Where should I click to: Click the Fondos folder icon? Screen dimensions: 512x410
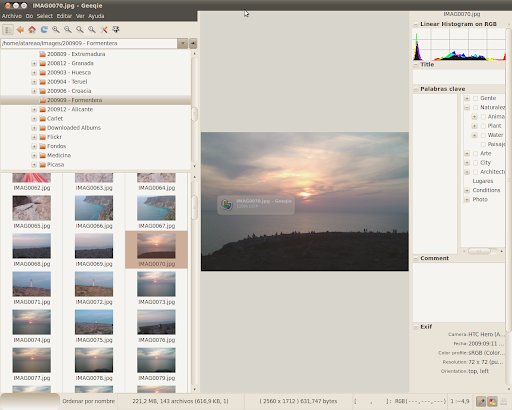pos(42,146)
